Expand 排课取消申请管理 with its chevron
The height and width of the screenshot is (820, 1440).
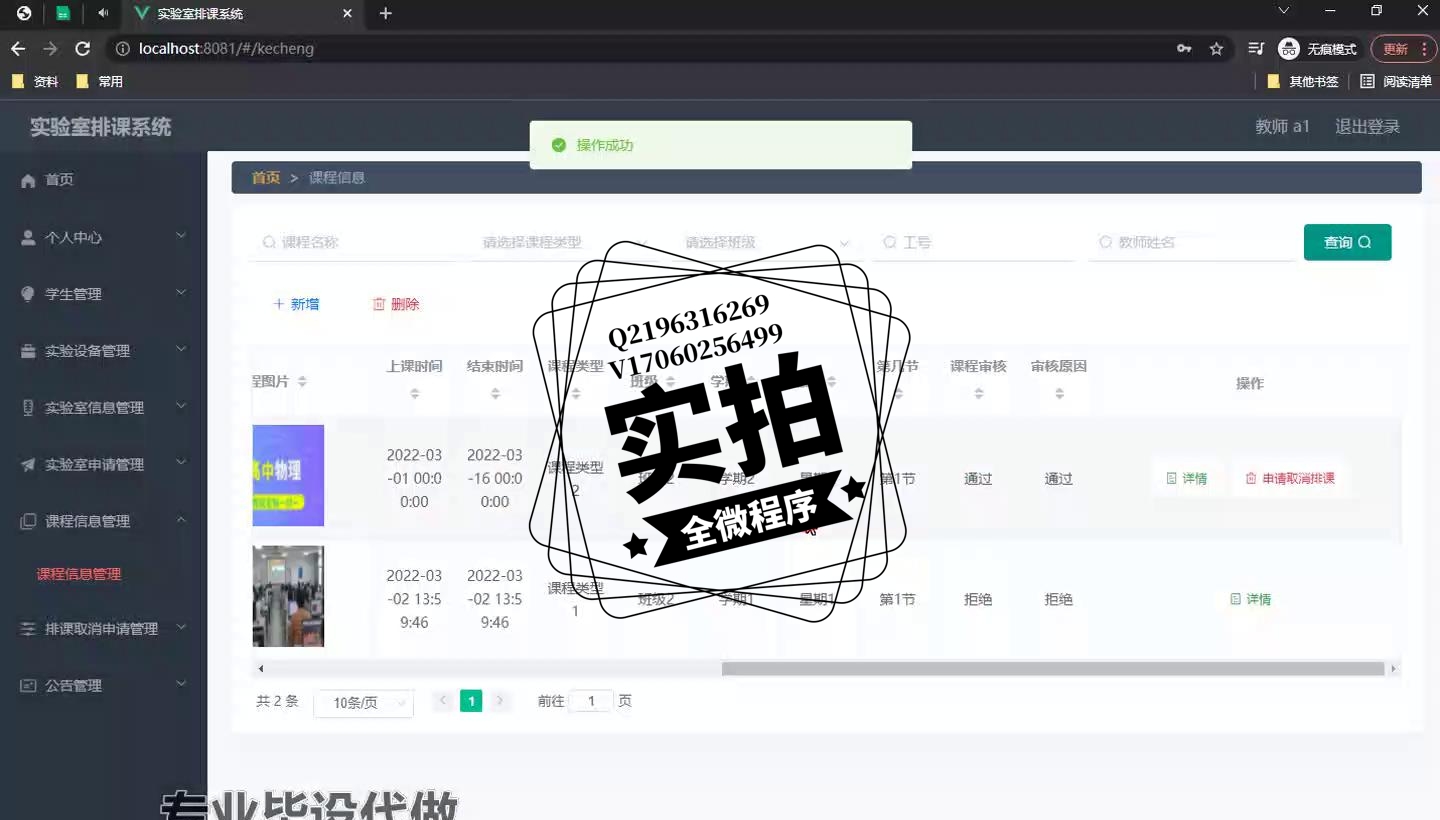(x=181, y=628)
